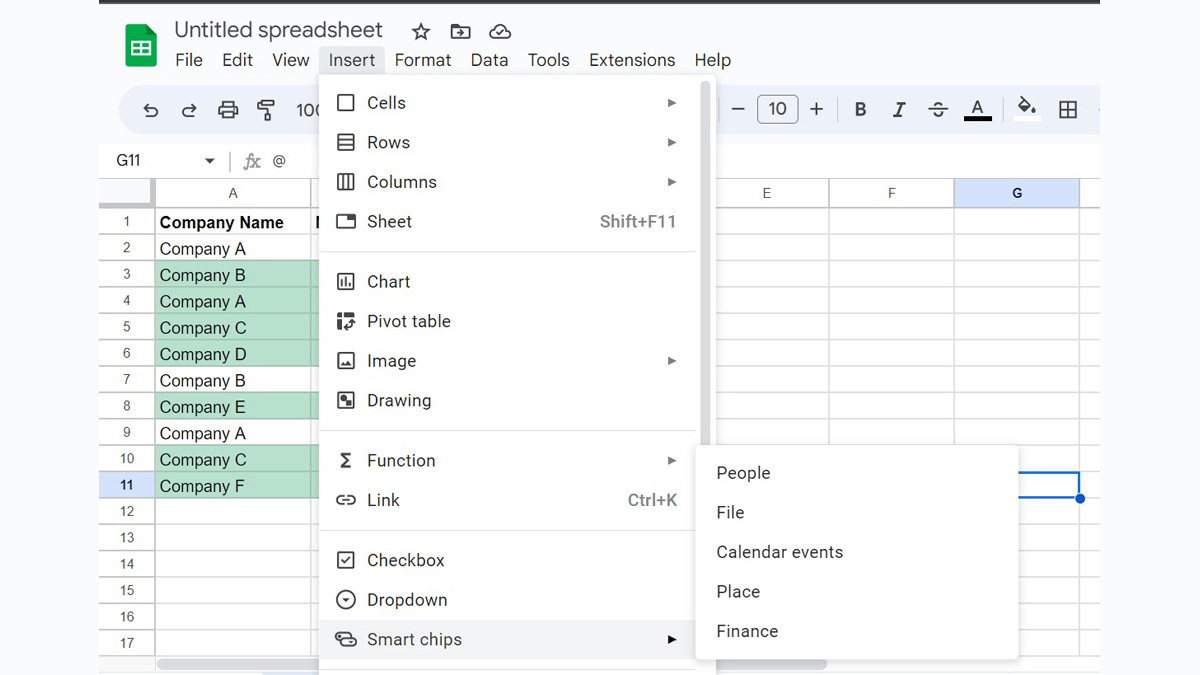
Task: Toggle Italic formatting
Action: [x=898, y=110]
